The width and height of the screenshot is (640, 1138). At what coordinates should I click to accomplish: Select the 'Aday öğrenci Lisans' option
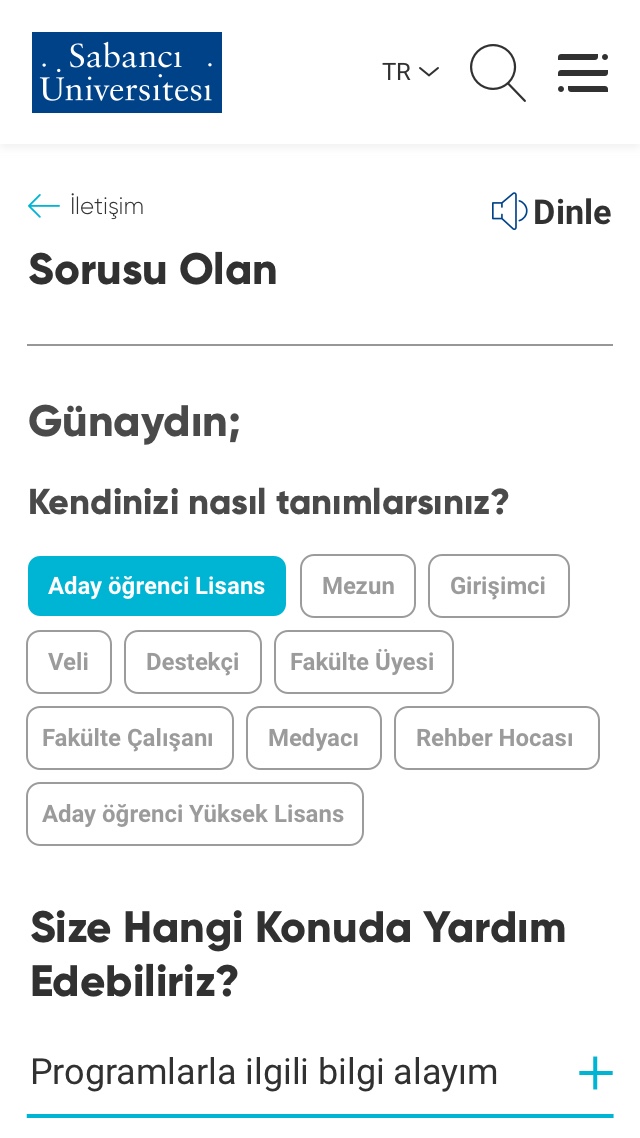[x=157, y=586]
